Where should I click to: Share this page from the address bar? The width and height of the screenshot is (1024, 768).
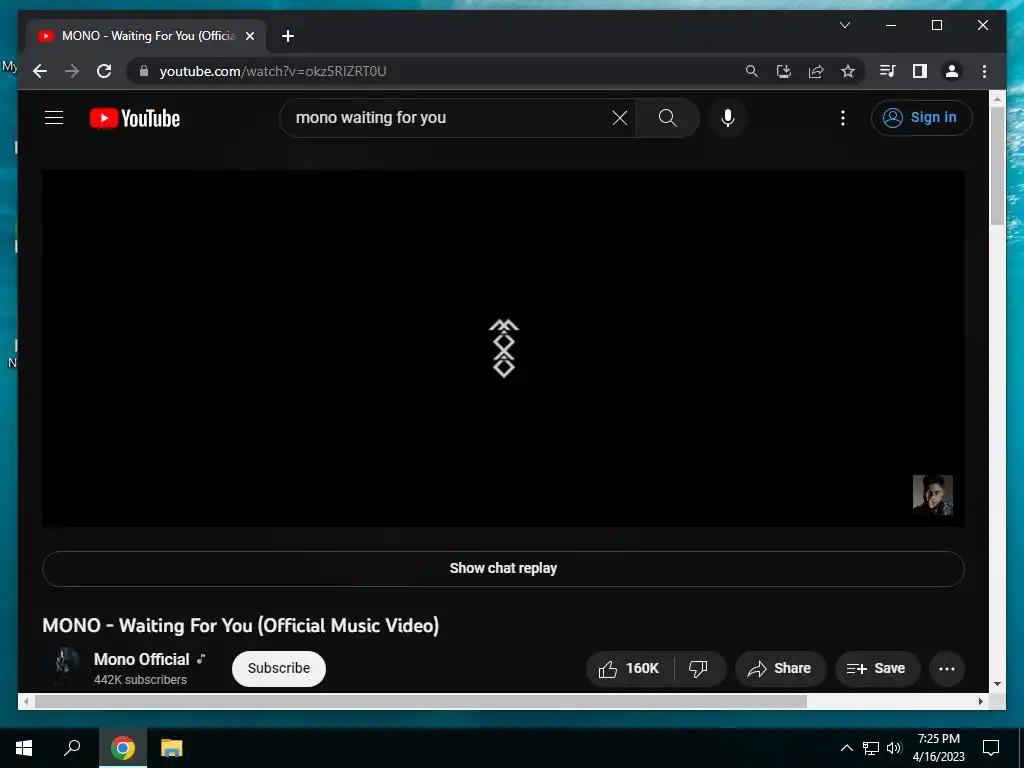(816, 71)
